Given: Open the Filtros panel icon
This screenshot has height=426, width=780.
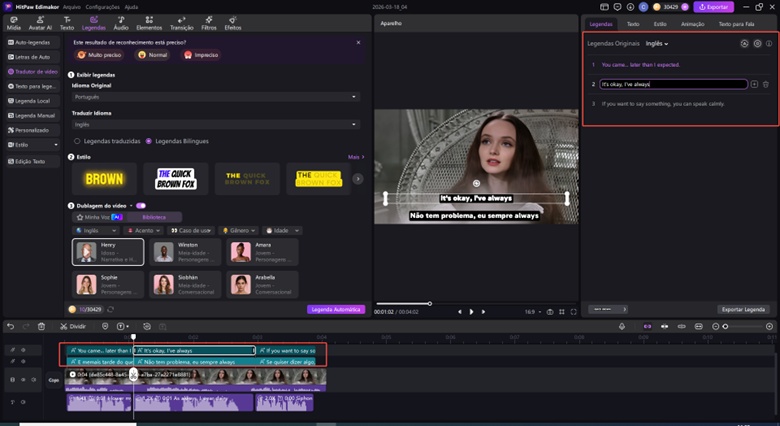Looking at the screenshot, I should coord(208,24).
